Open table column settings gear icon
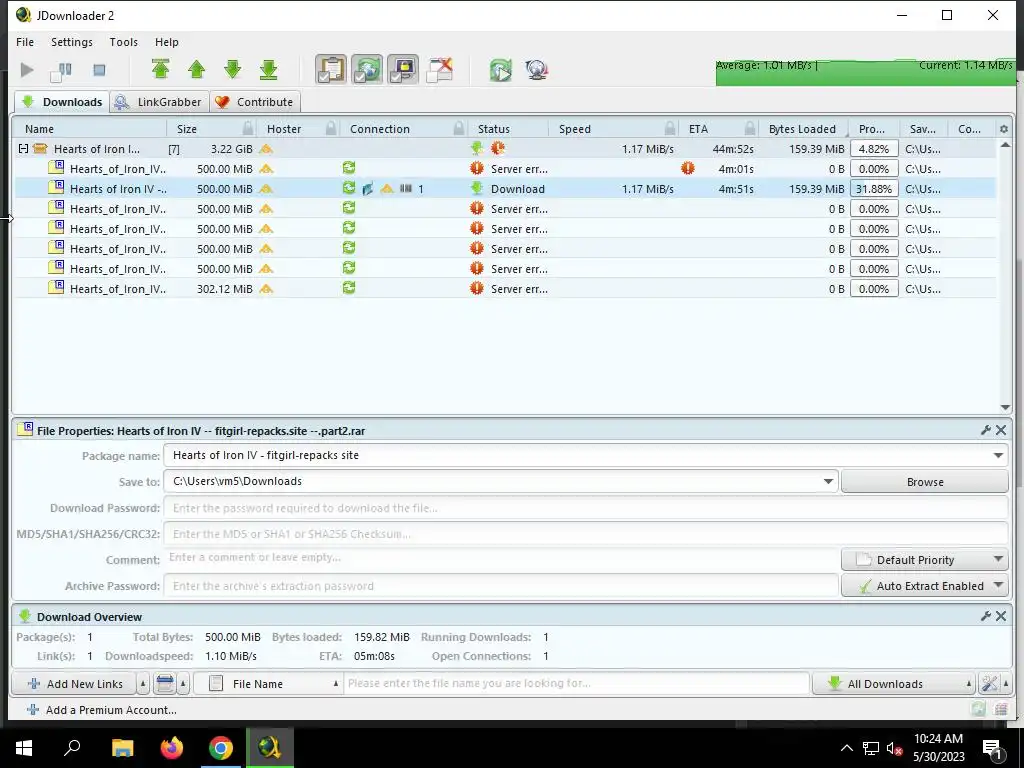 tap(1004, 129)
